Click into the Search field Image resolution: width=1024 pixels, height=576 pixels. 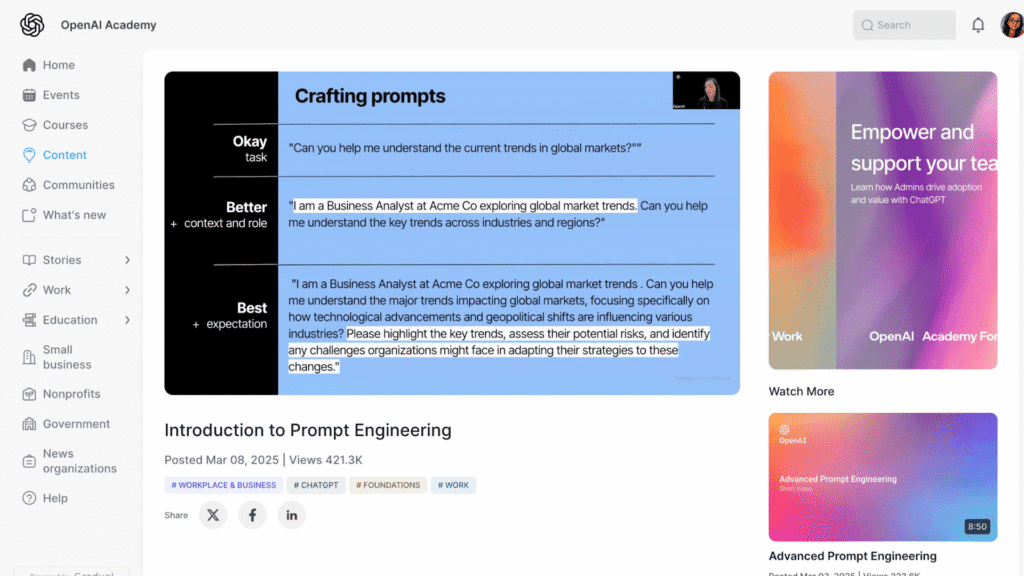[x=904, y=25]
